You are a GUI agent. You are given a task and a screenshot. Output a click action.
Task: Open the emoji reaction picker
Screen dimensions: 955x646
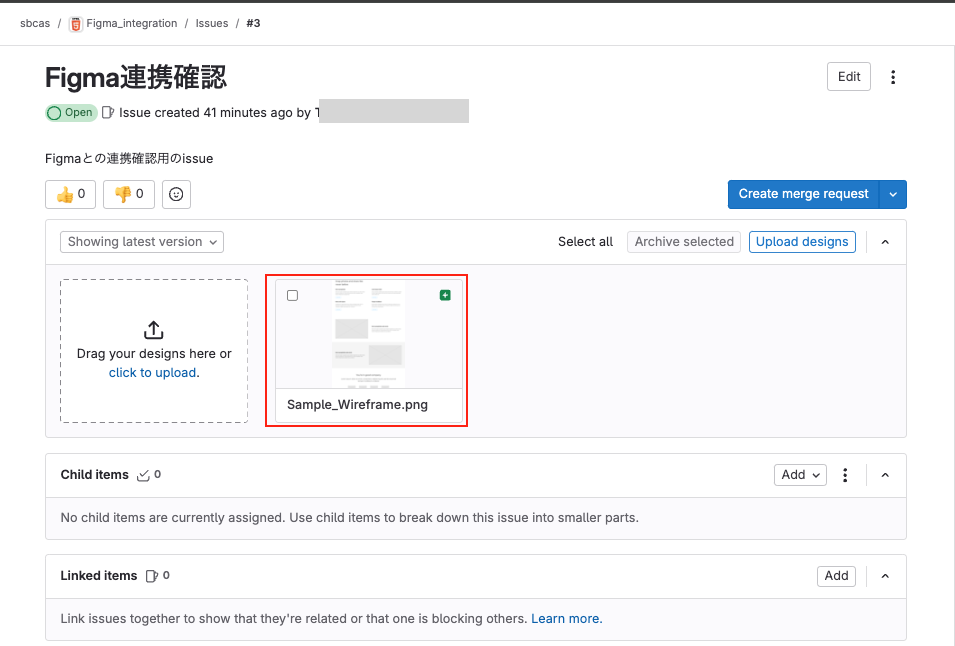click(176, 194)
